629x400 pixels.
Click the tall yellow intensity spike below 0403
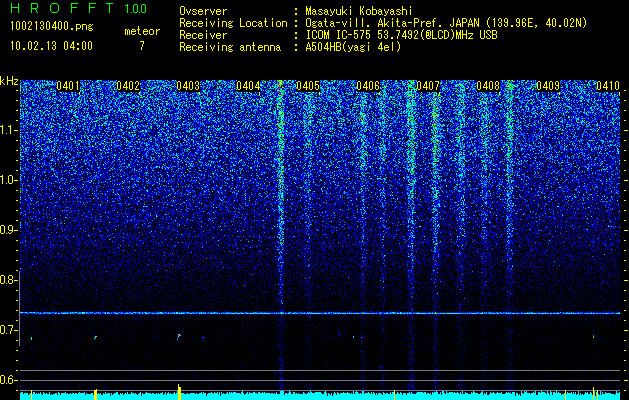coord(179,392)
